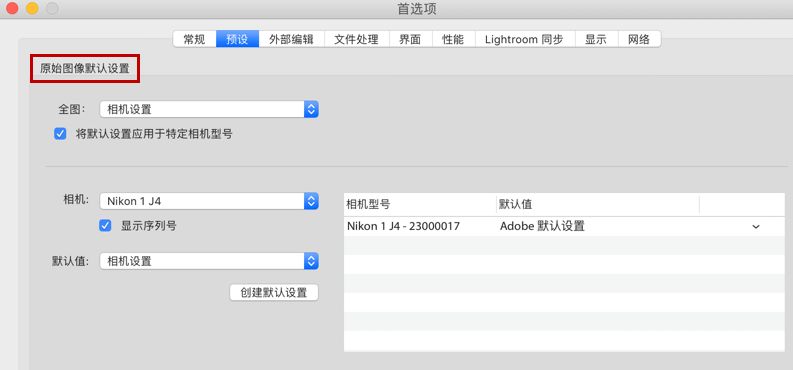Expand the Adobe 默认设置 row chevron
Image resolution: width=793 pixels, height=370 pixels.
tap(756, 227)
